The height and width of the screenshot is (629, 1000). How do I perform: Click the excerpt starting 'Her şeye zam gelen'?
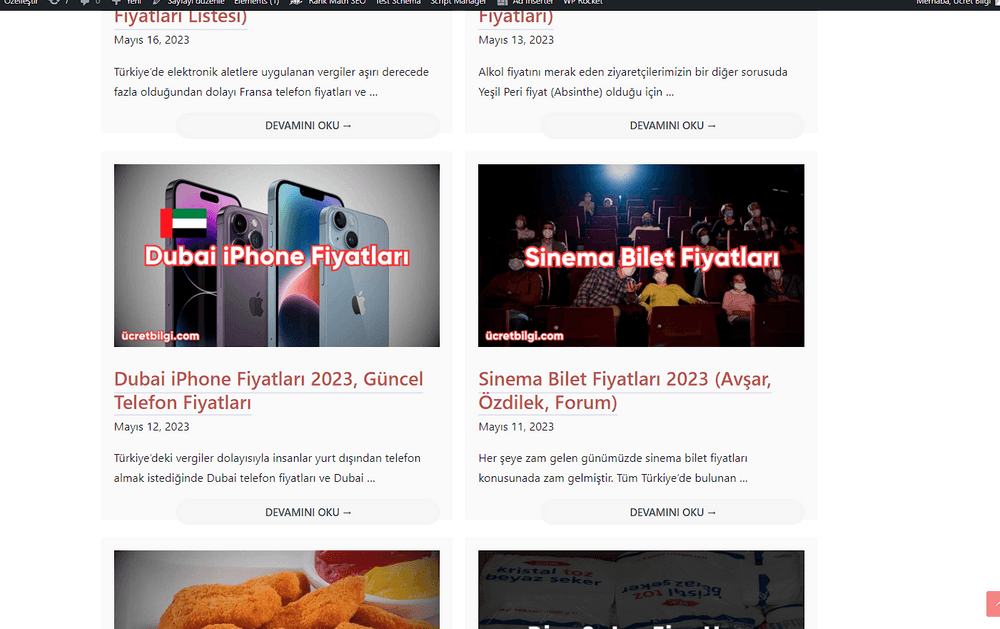click(613, 468)
